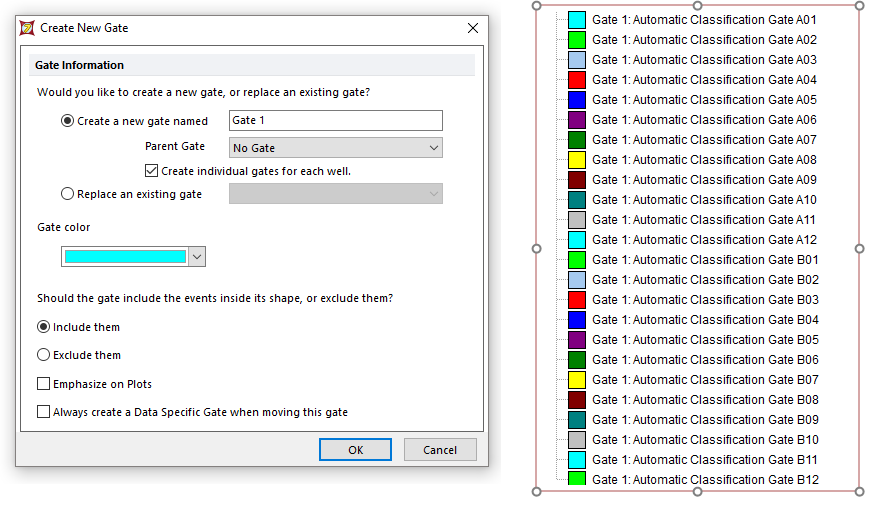The width and height of the screenshot is (879, 507).
Task: Click the blue swatch icon for gate B04
Action: [x=576, y=320]
